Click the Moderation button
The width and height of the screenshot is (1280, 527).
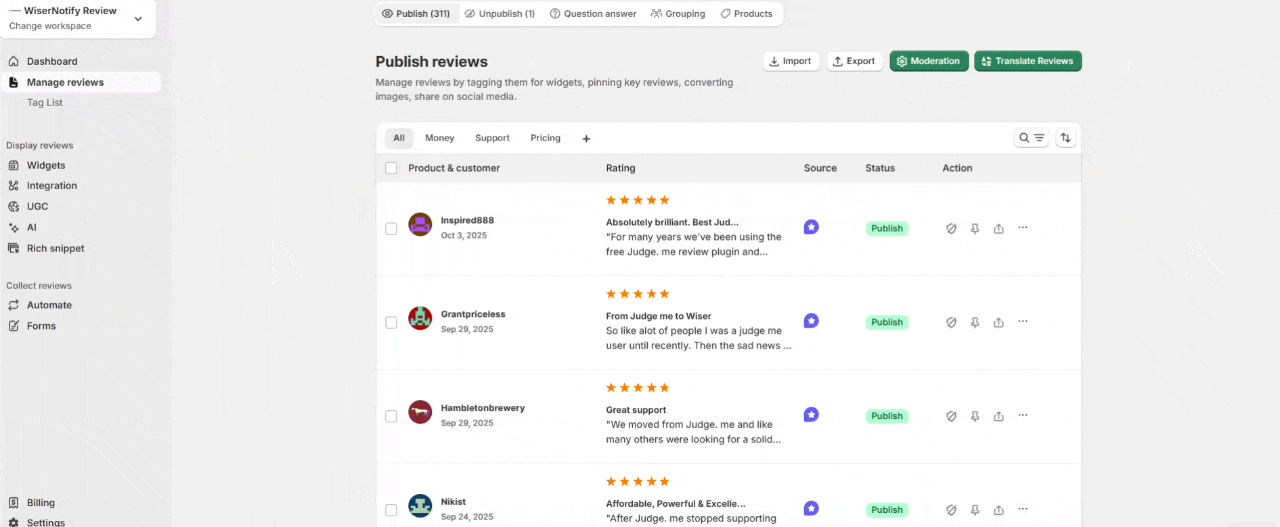(x=929, y=61)
